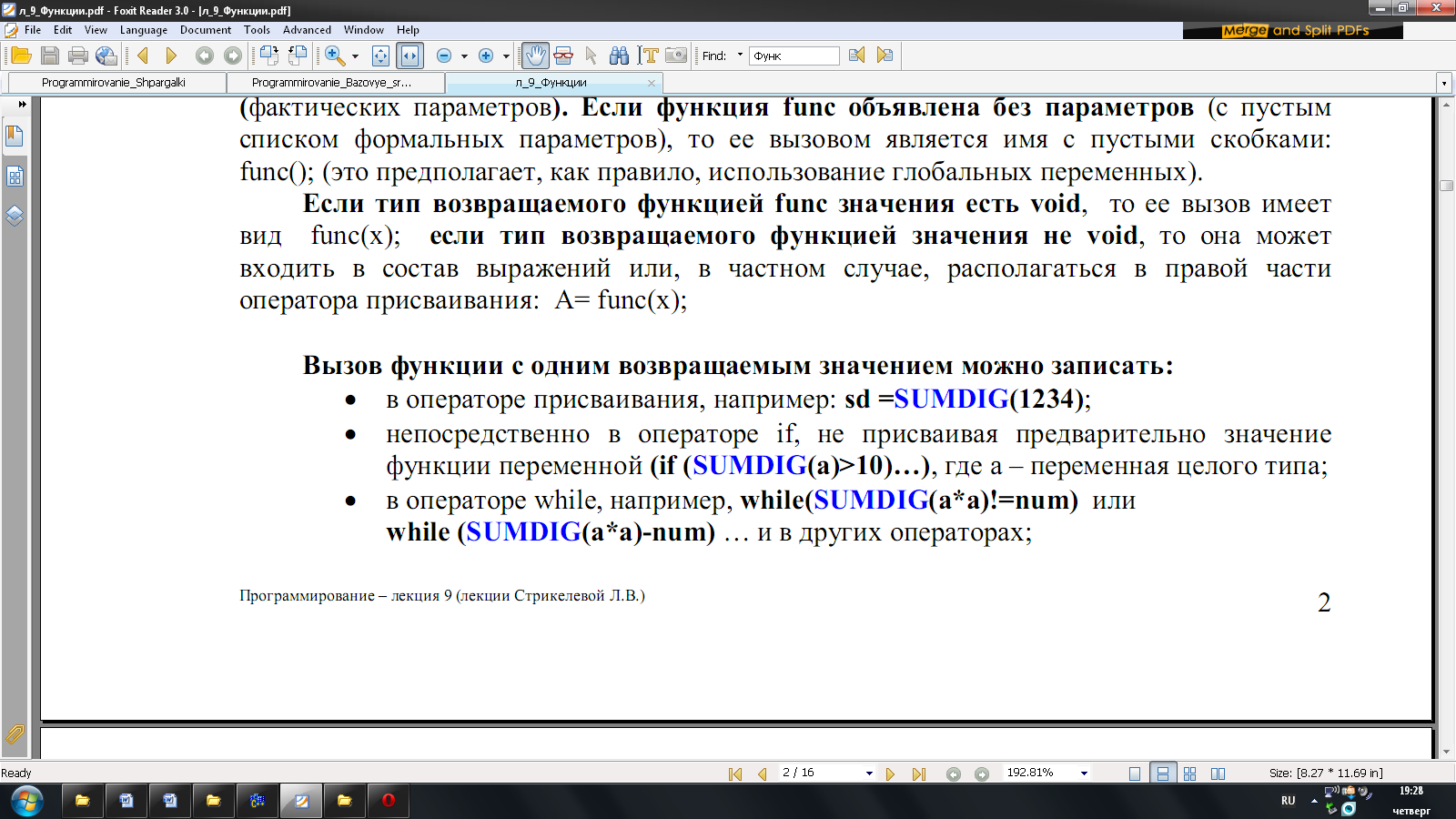Click the Zoom In plus icon
The width and height of the screenshot is (1456, 819).
(x=486, y=56)
